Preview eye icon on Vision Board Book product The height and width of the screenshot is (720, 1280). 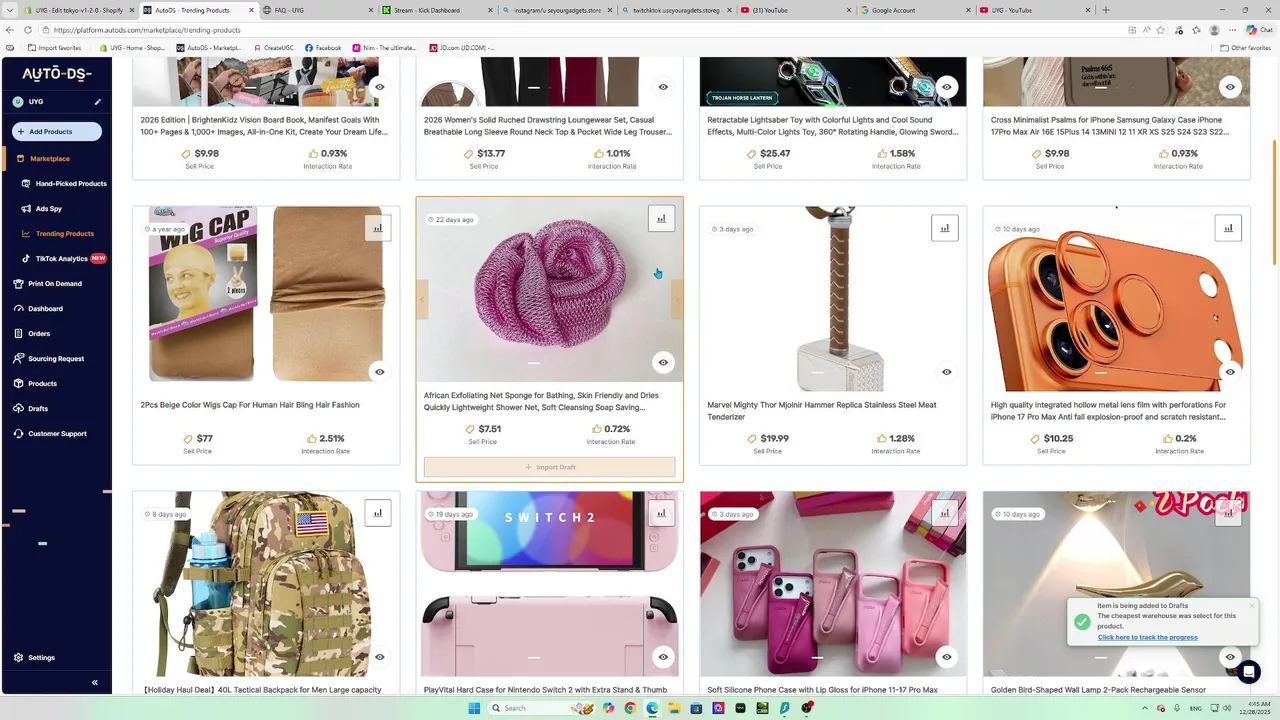tap(380, 87)
